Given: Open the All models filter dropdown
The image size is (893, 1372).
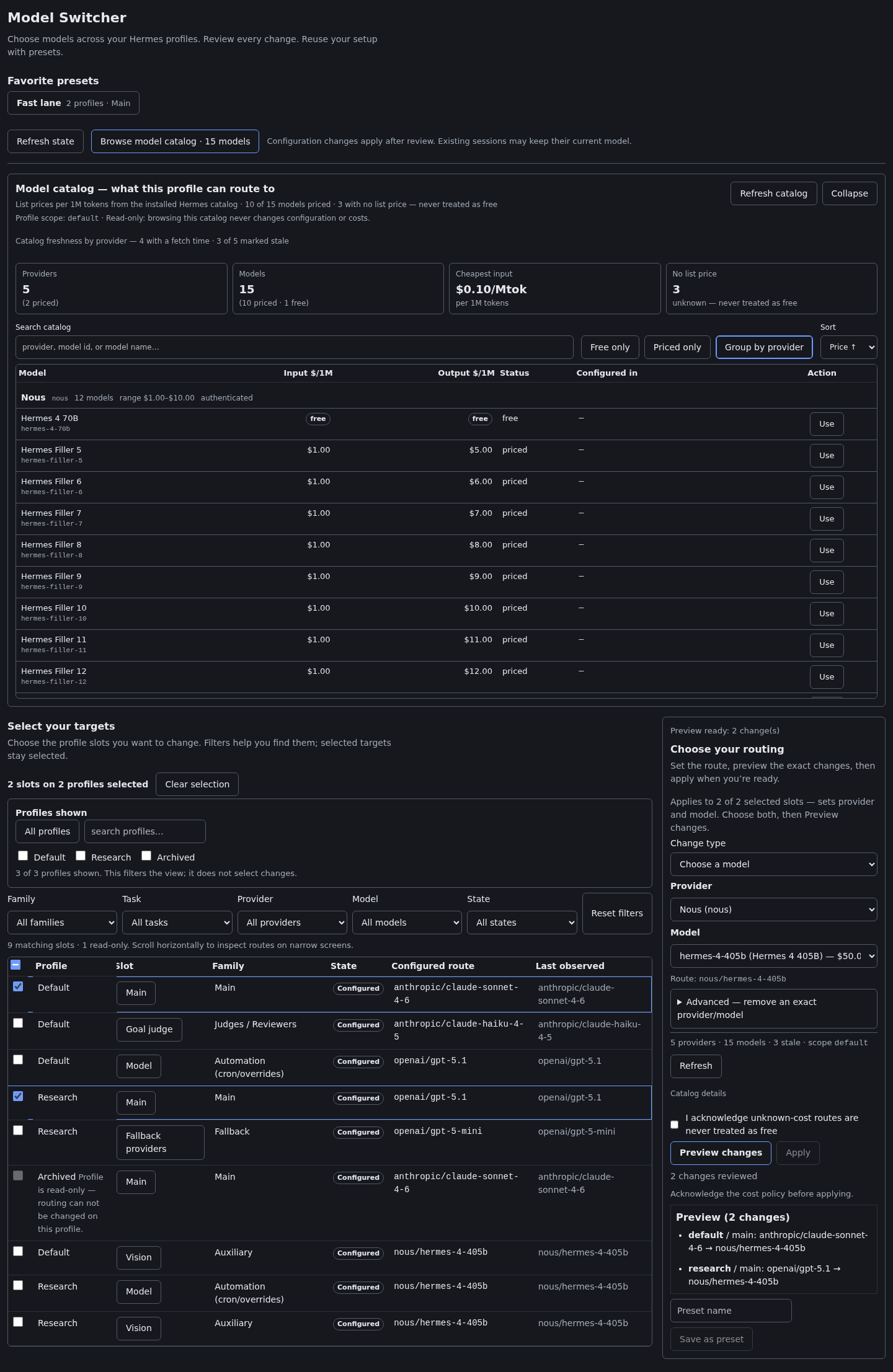Looking at the screenshot, I should coord(407,923).
